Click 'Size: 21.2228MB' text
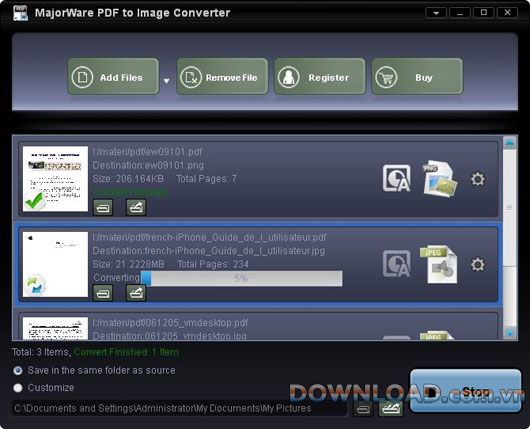This screenshot has width=530, height=429. pos(128,264)
